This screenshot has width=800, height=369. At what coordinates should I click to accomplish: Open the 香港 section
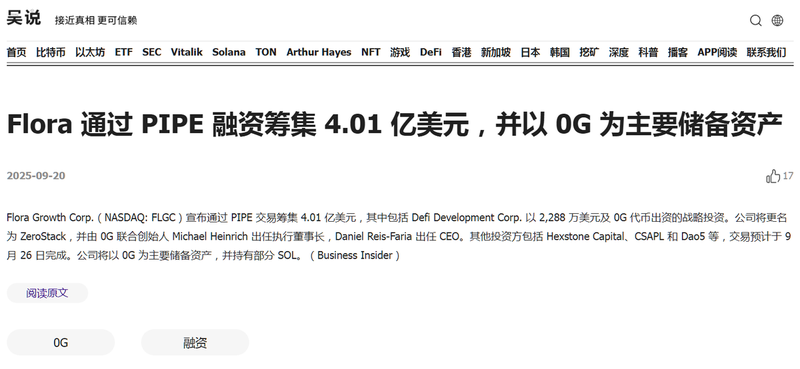click(461, 52)
